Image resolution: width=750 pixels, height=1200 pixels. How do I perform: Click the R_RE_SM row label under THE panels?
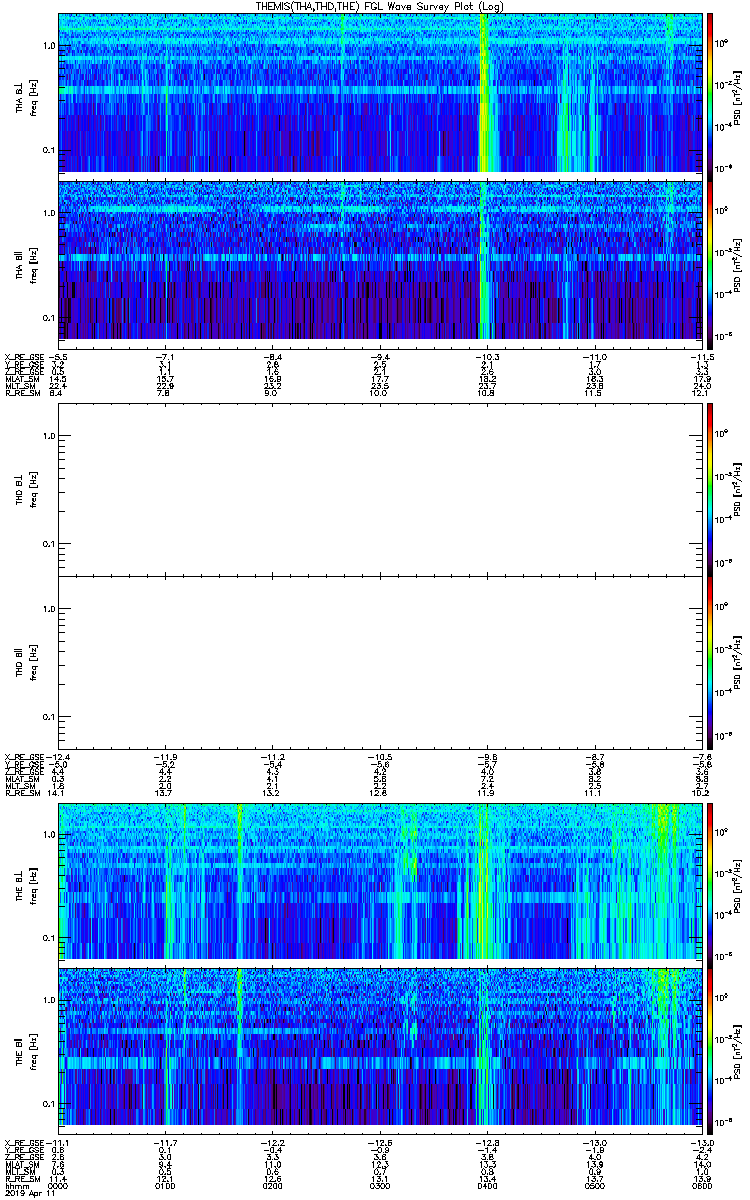point(22,1180)
